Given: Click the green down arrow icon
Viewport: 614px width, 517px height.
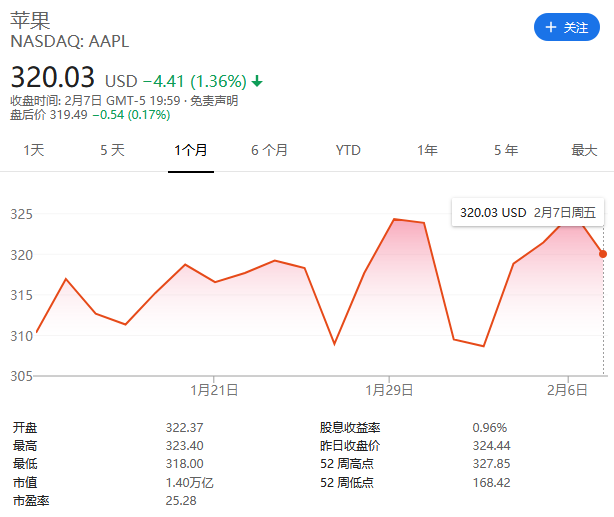Looking at the screenshot, I should [x=257, y=80].
